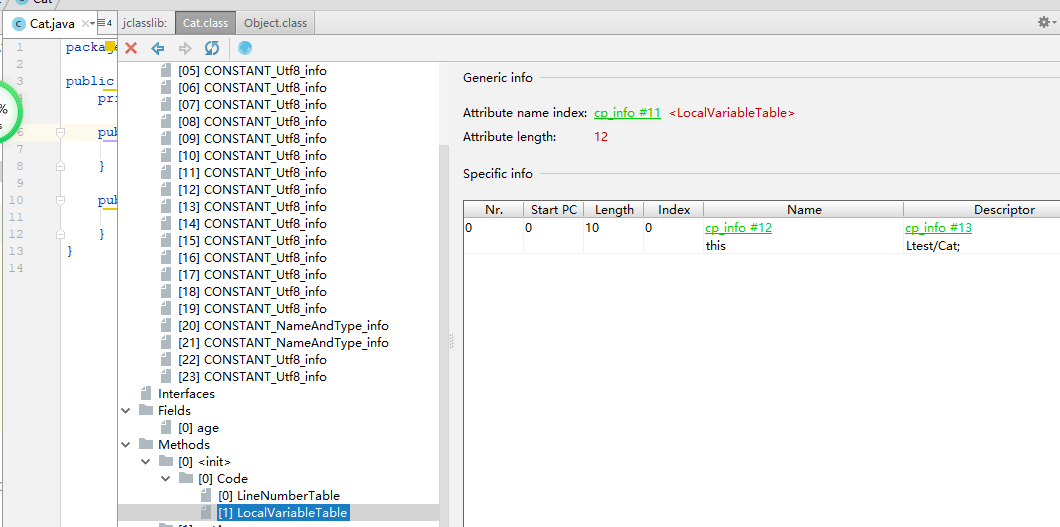1060x527 pixels.
Task: Switch to the Cat.java tab
Action: [x=52, y=24]
